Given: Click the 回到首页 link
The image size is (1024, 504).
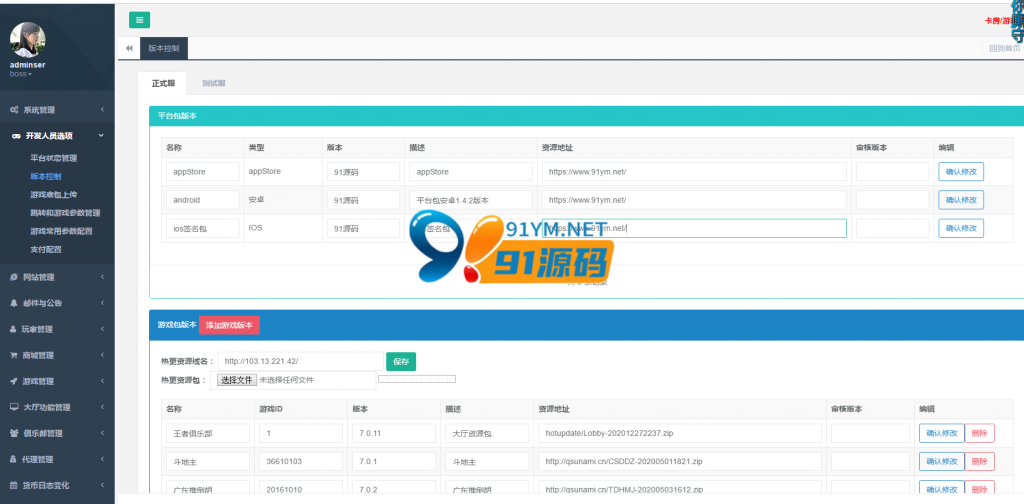Looking at the screenshot, I should [1004, 48].
